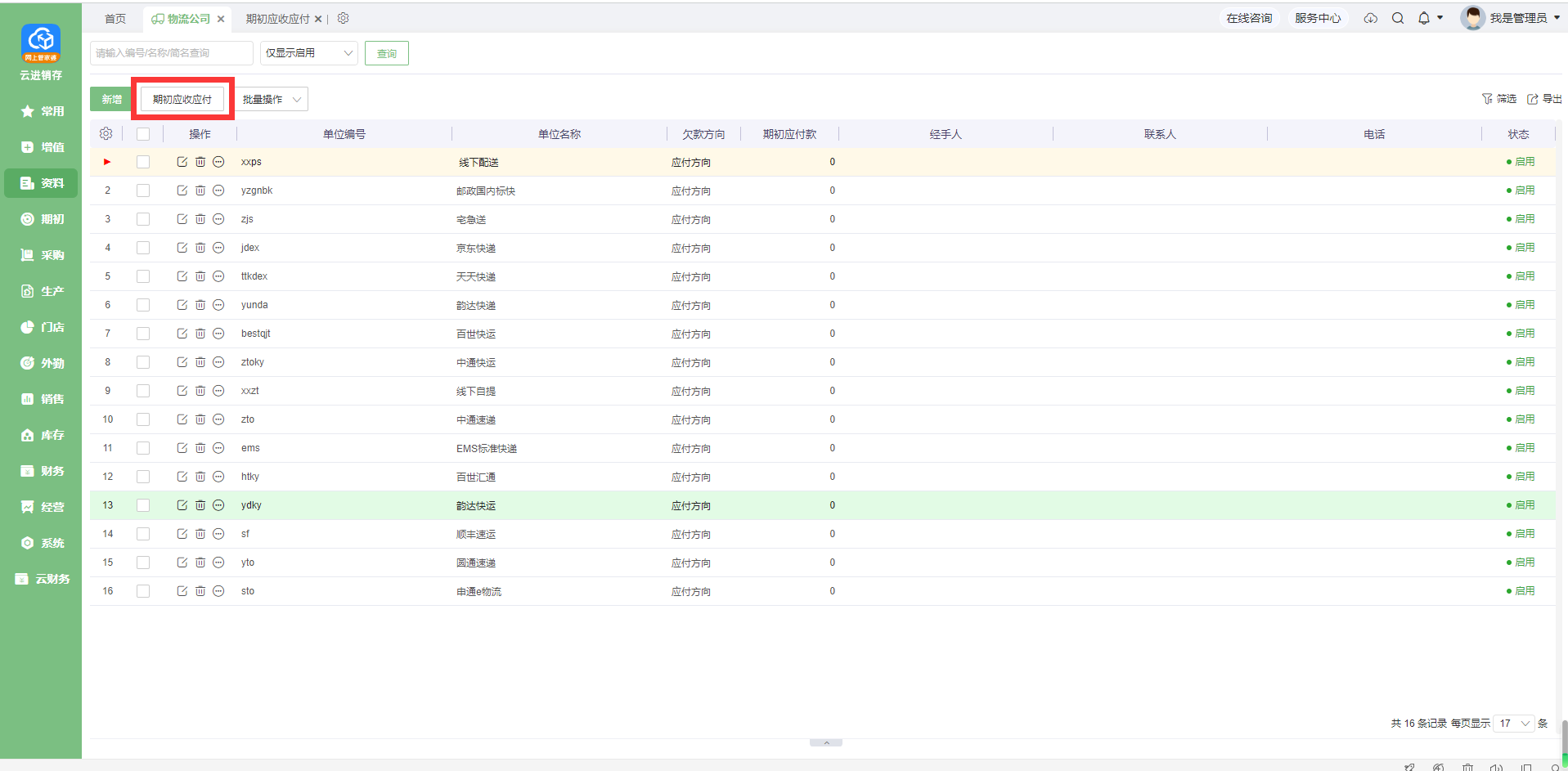Open table column settings gear
Viewport: 1568px width, 771px height.
(106, 133)
